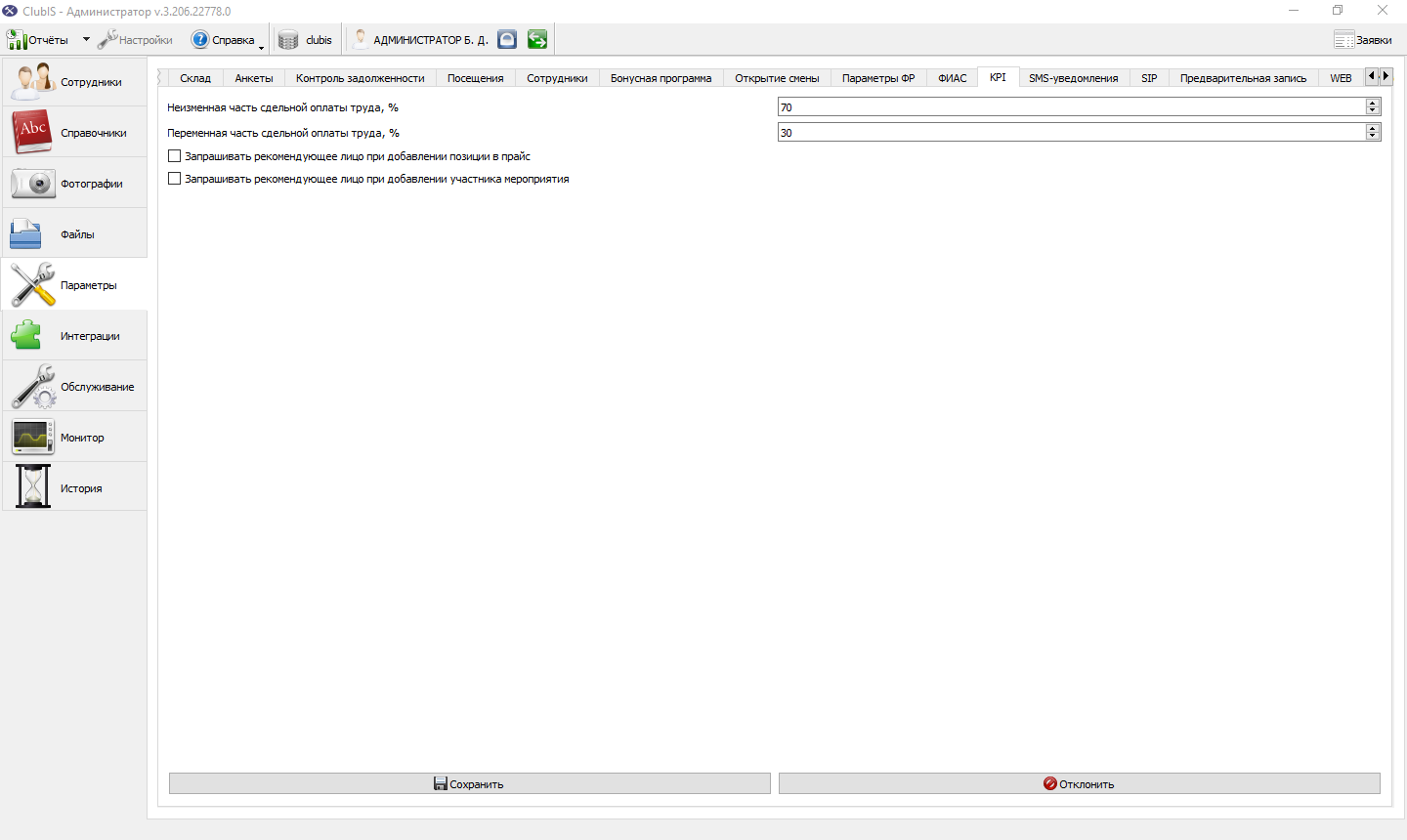This screenshot has height=840, width=1407.
Task: Switch to the SIP tab
Action: (1149, 78)
